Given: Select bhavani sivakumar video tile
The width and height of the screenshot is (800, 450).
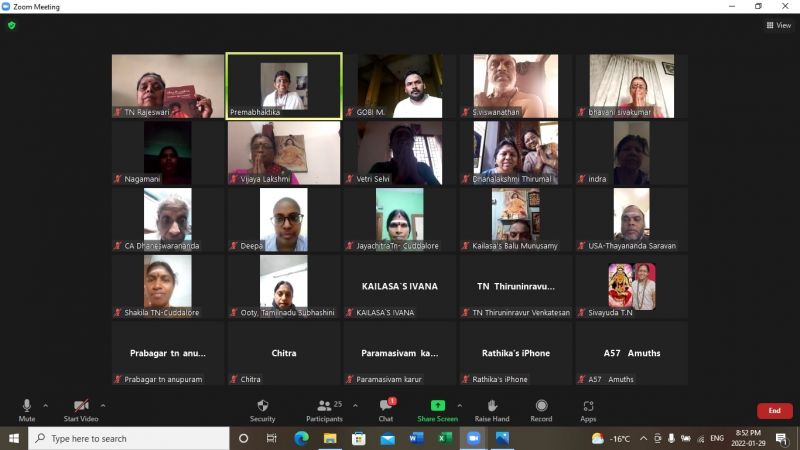Looking at the screenshot, I should [632, 86].
